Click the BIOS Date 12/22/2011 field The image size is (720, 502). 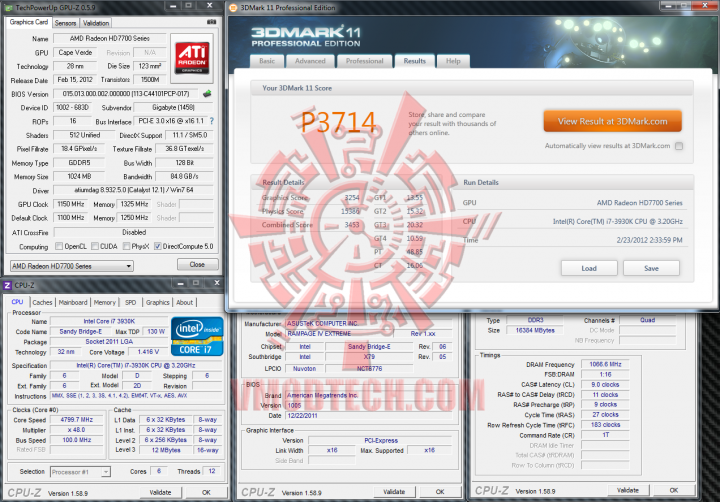[369, 416]
